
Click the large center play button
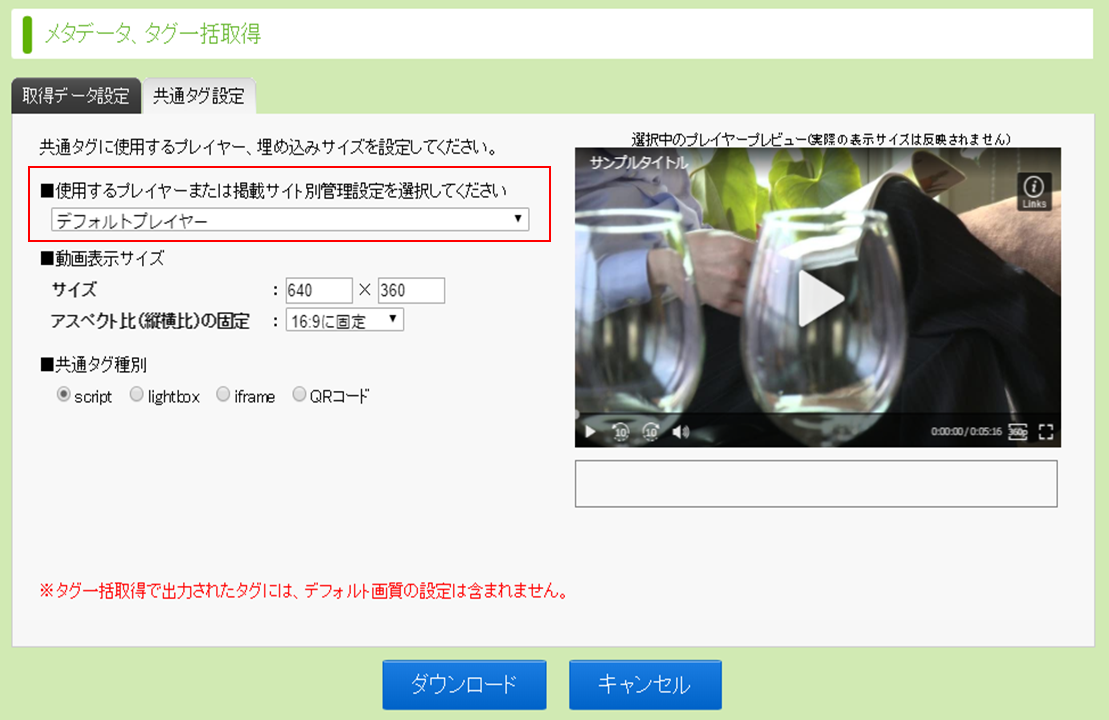pos(820,298)
